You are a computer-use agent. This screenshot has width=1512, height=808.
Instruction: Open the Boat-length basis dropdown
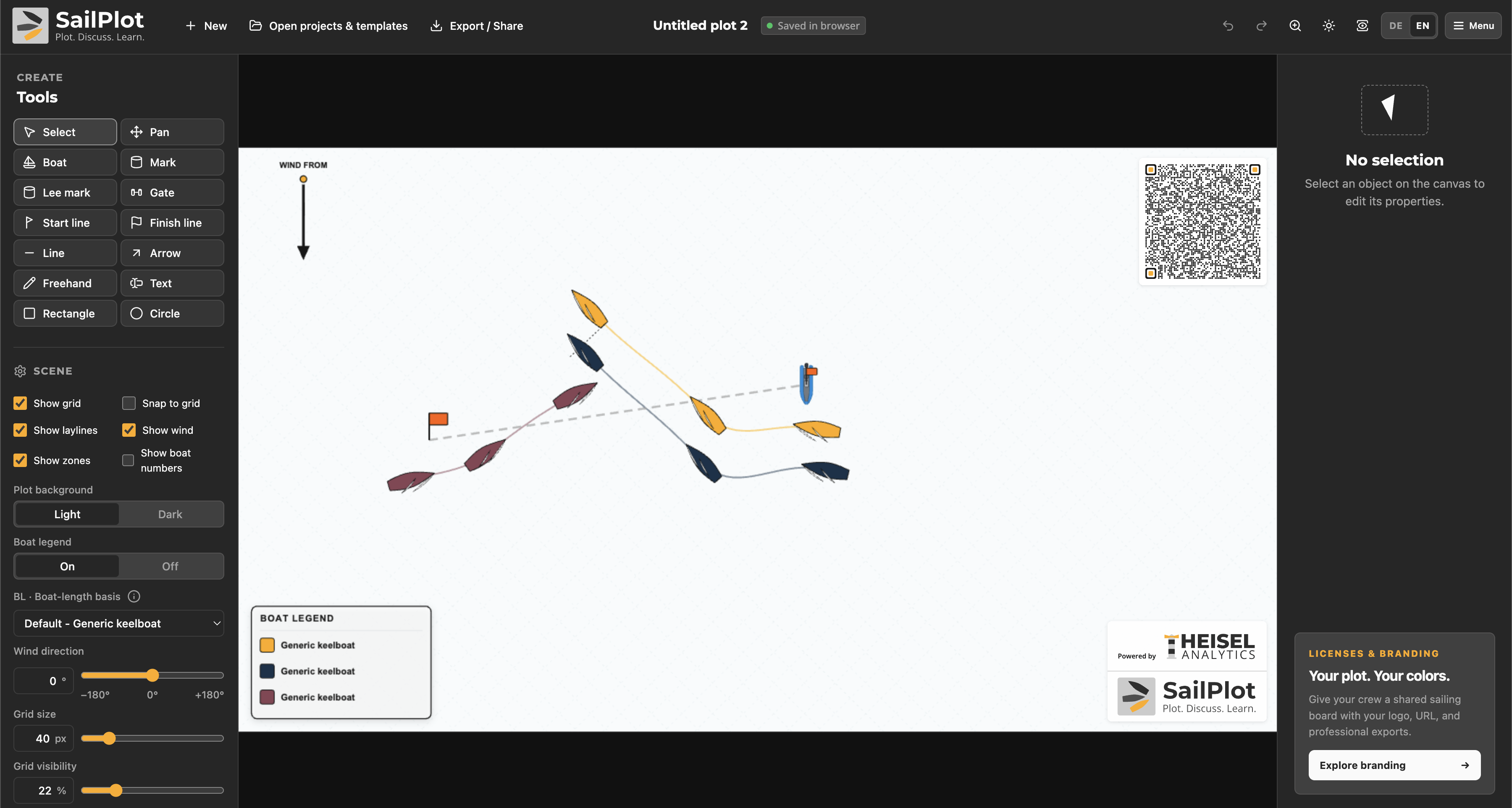coord(118,623)
